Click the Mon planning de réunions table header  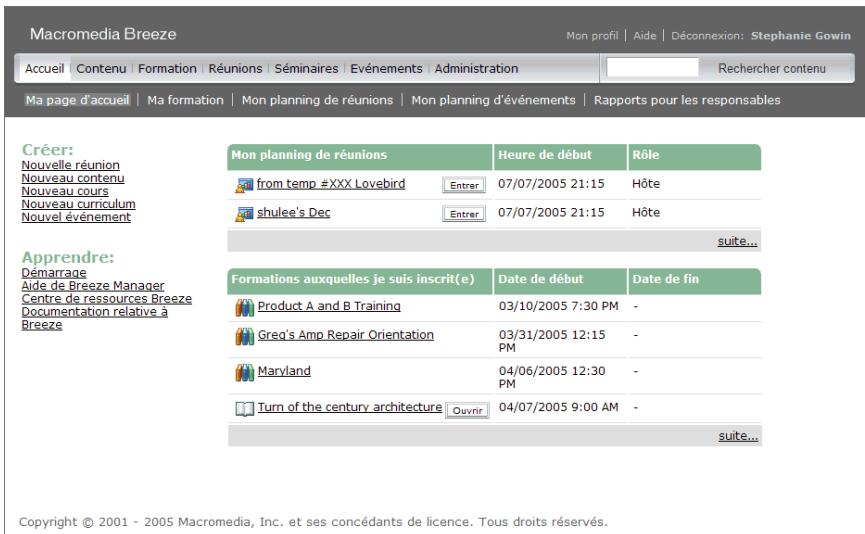click(x=360, y=157)
